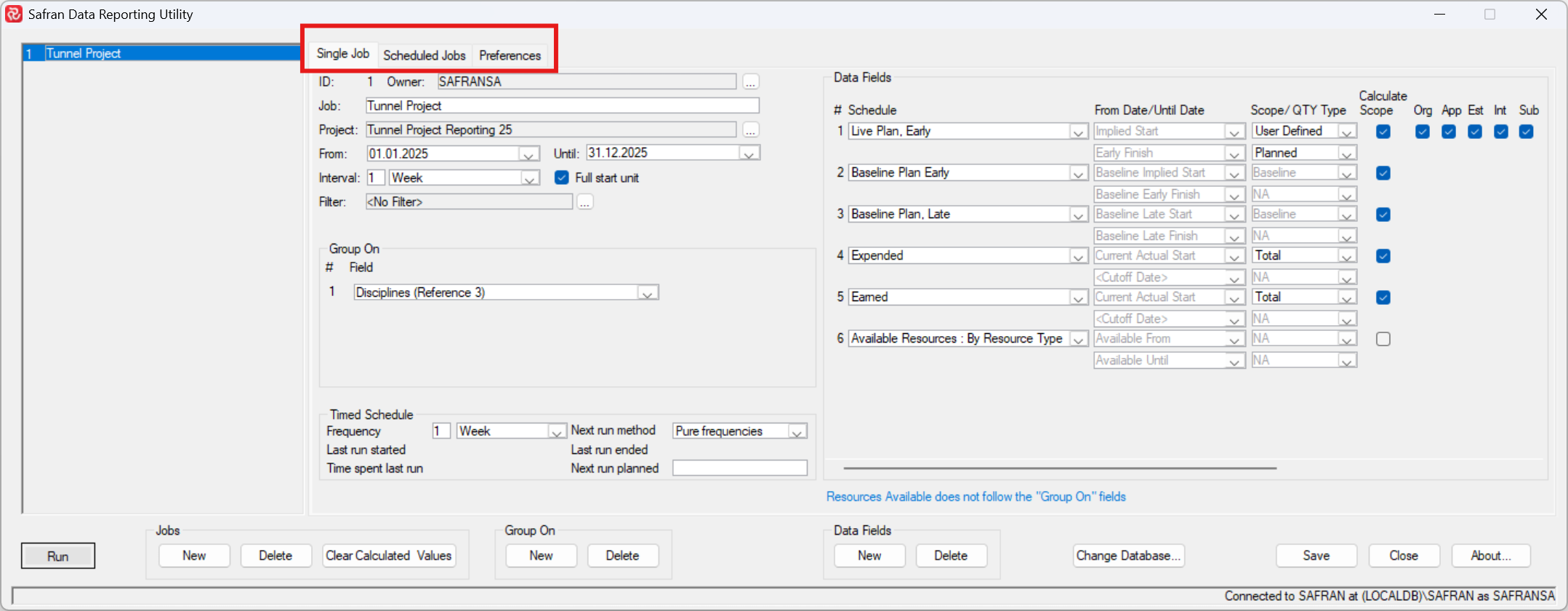The height and width of the screenshot is (611, 1568).
Task: Toggle the Est checkbox for Live Plan
Action: (x=1475, y=132)
